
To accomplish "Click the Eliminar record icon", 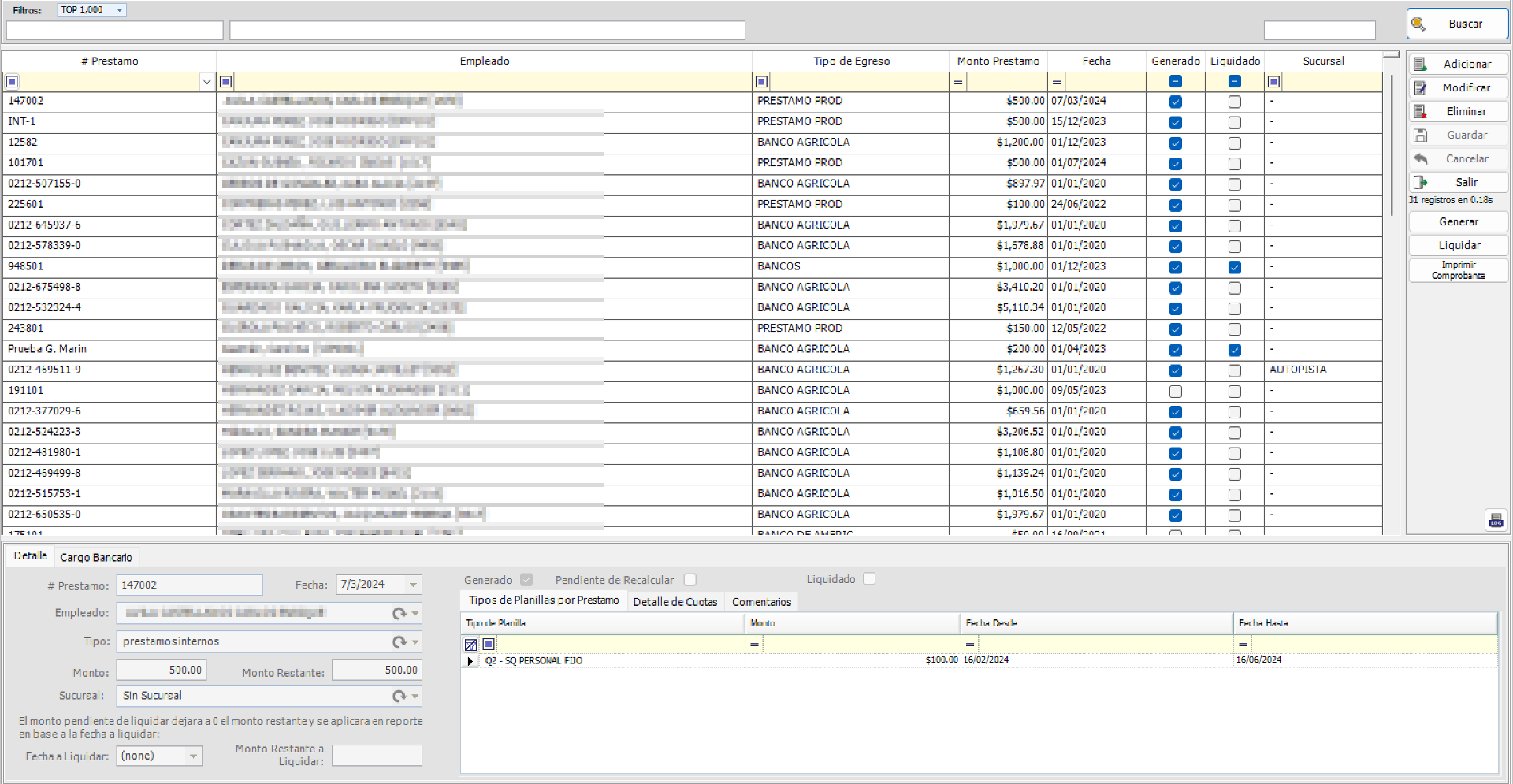I will (1422, 111).
